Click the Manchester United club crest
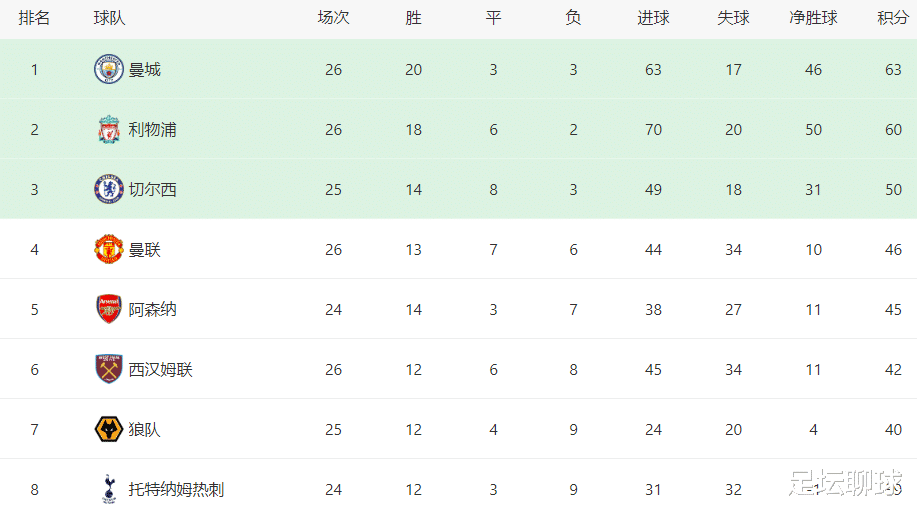The height and width of the screenshot is (515, 917). tap(109, 249)
